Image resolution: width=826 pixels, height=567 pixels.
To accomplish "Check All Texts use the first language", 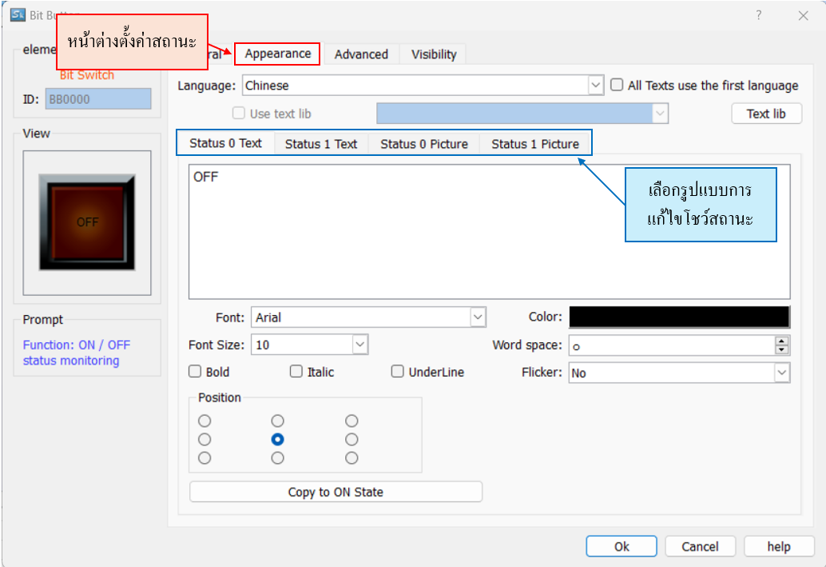I will point(617,85).
